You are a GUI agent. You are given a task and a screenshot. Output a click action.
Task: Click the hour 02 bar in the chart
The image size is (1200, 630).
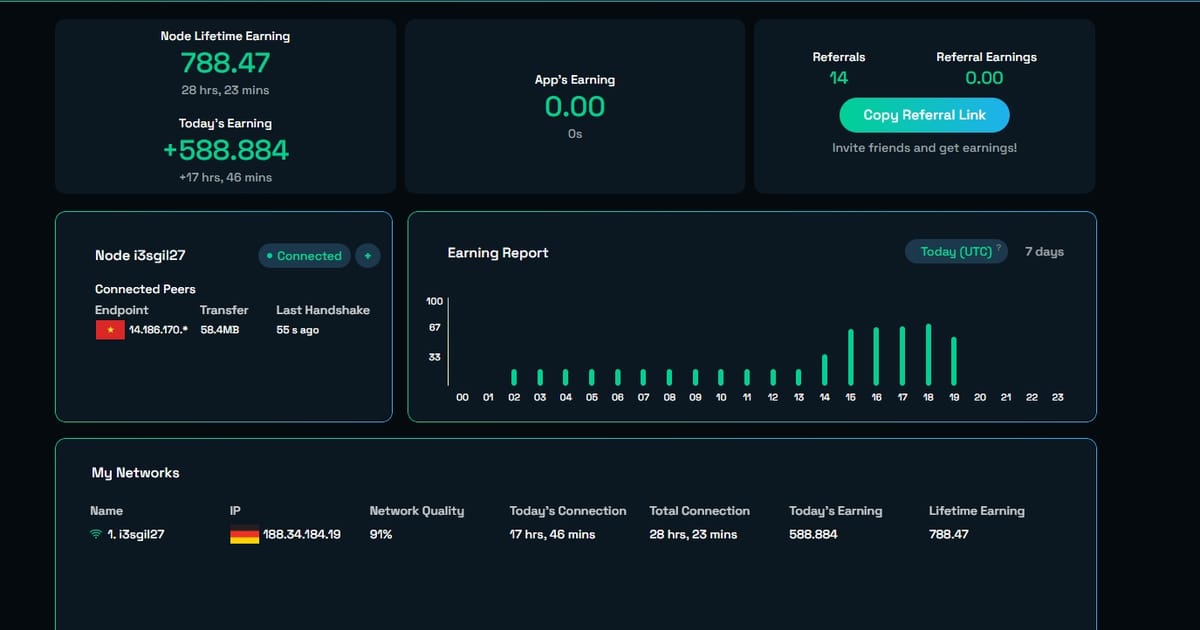pyautogui.click(x=514, y=377)
